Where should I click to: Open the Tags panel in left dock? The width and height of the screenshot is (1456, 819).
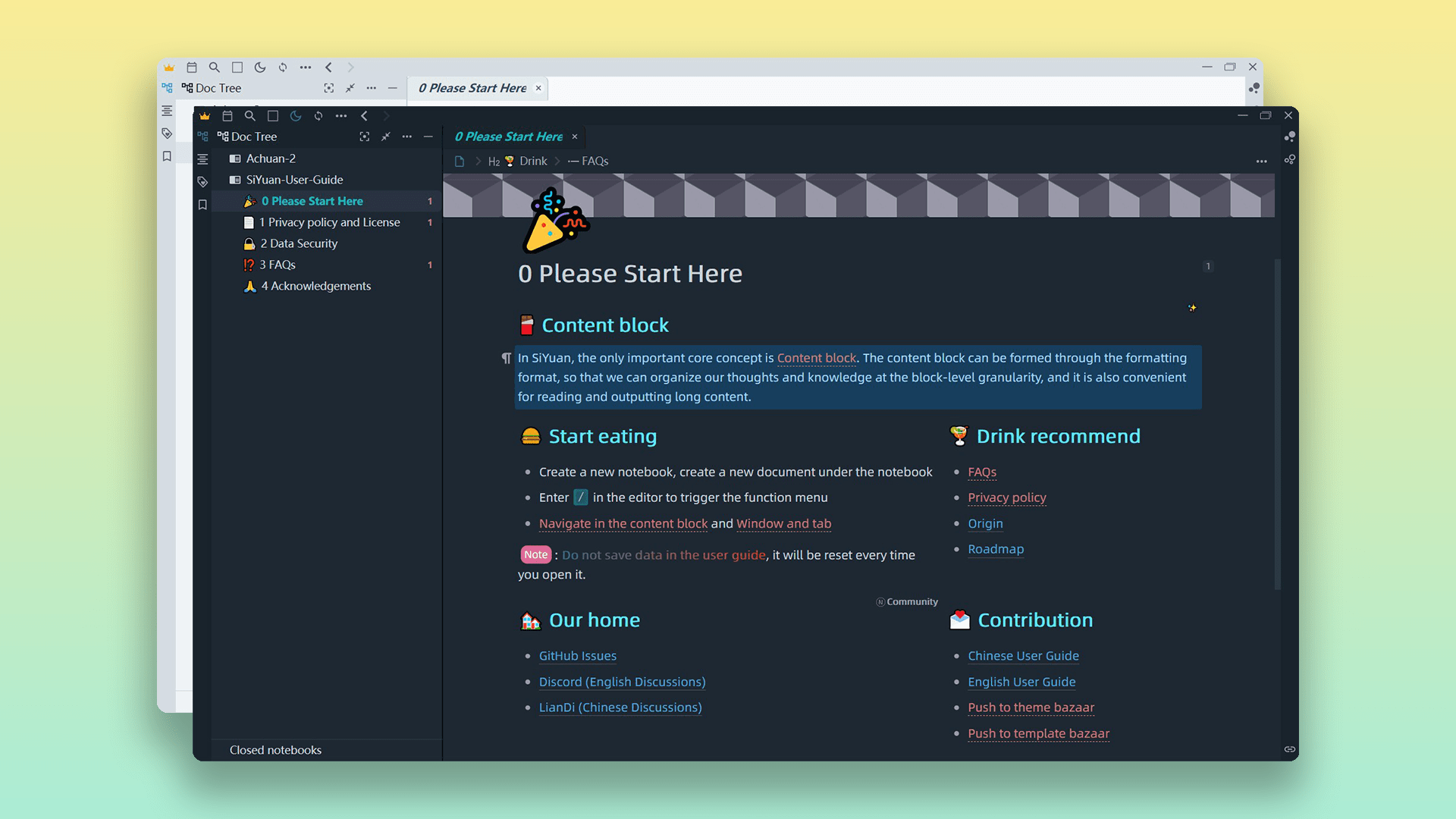[x=202, y=182]
